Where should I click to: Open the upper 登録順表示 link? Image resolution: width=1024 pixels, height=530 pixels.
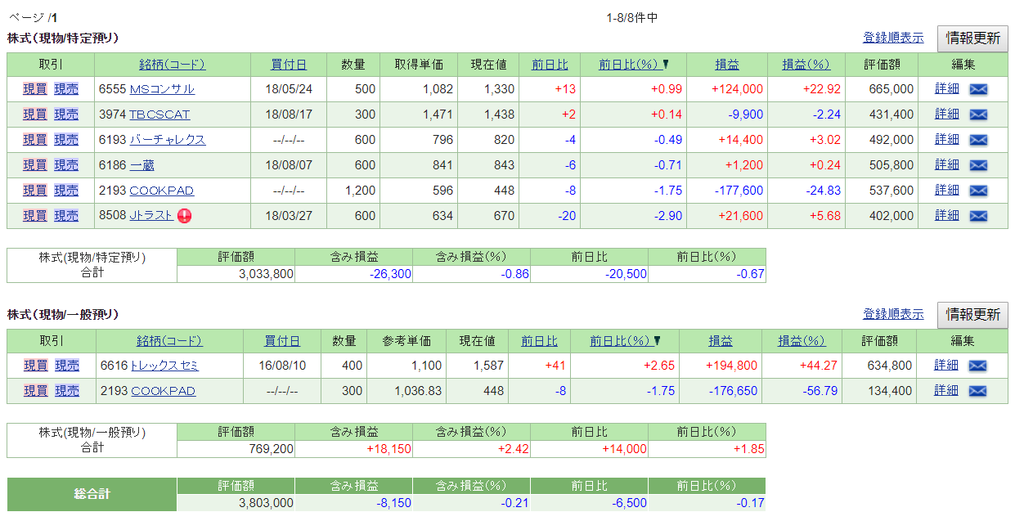[x=893, y=38]
